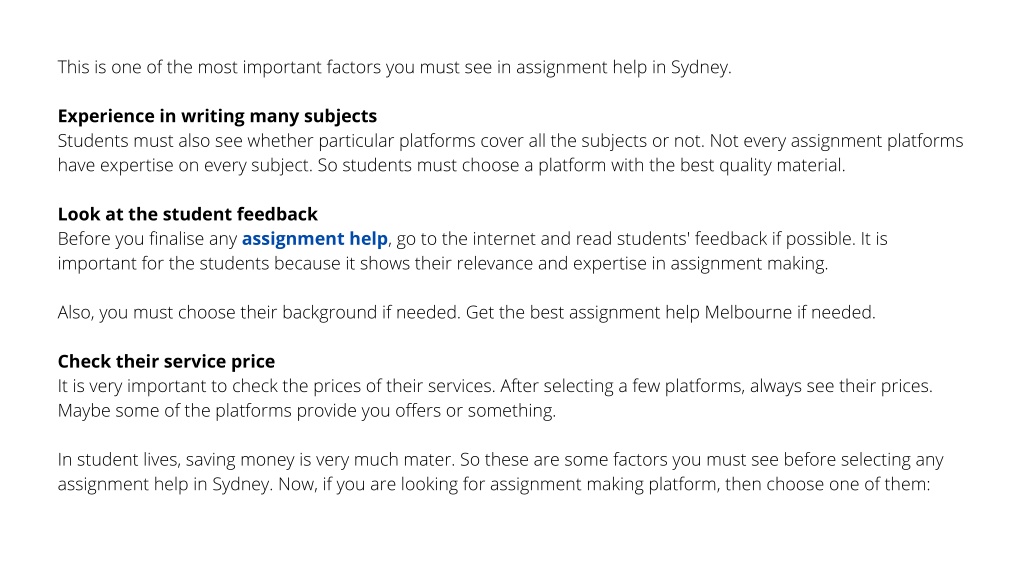Click the line starting 'In student lives'
Screen dimensions: 1024x576
[500, 460]
